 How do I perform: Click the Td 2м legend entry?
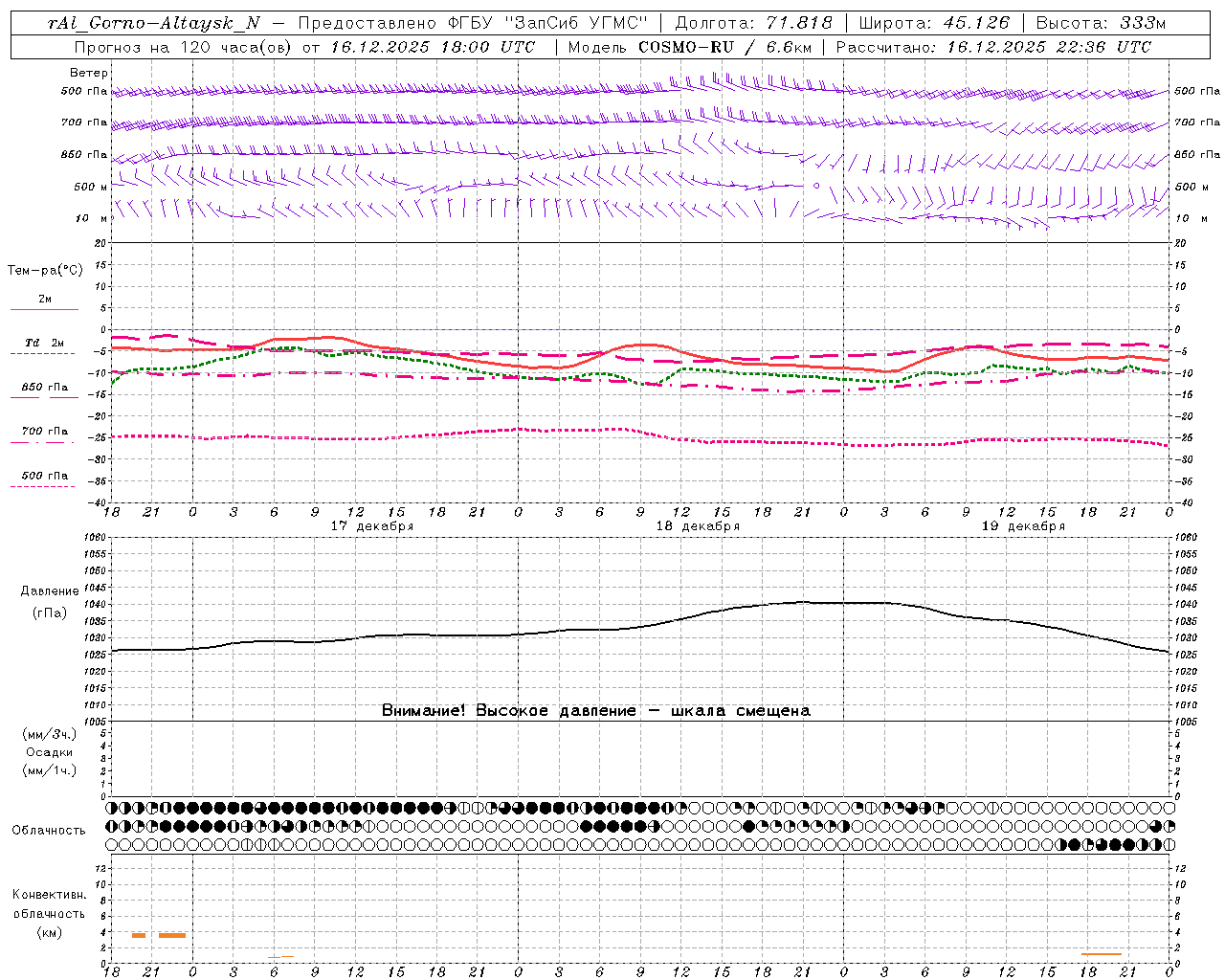tap(45, 343)
